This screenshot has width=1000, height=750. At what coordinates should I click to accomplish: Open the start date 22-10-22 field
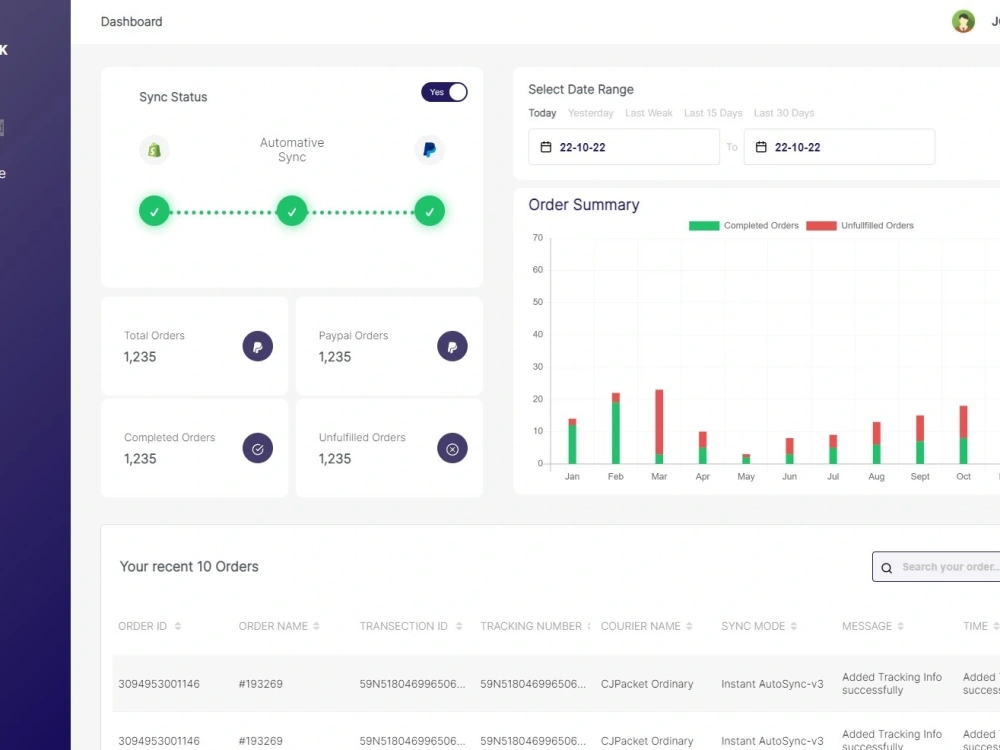[624, 147]
